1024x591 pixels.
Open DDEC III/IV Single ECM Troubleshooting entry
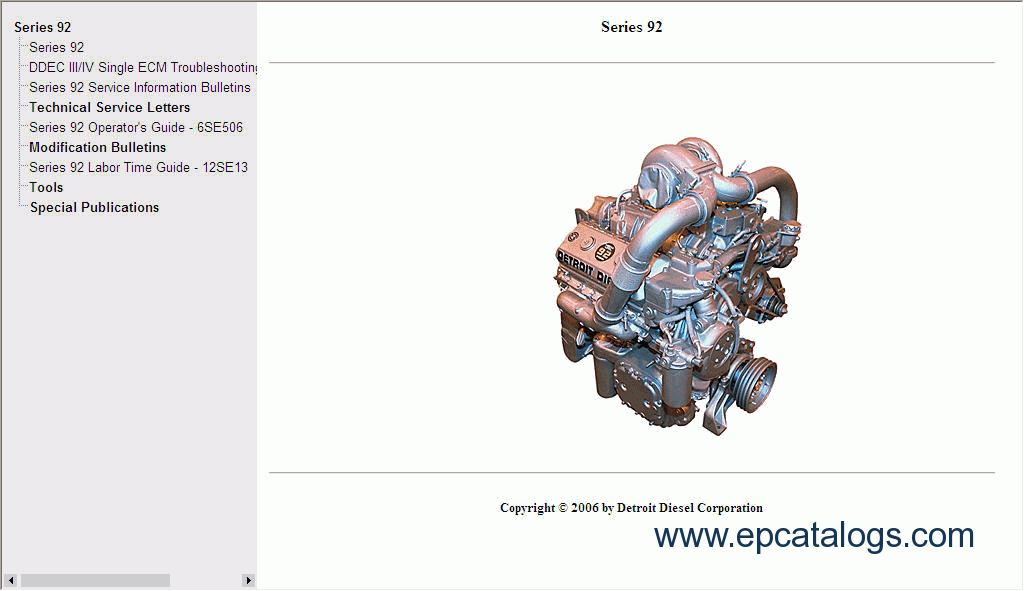(143, 67)
